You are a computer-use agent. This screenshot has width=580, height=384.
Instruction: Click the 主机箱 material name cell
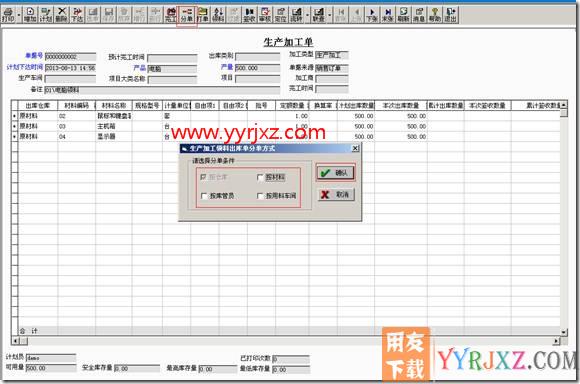[x=114, y=127]
